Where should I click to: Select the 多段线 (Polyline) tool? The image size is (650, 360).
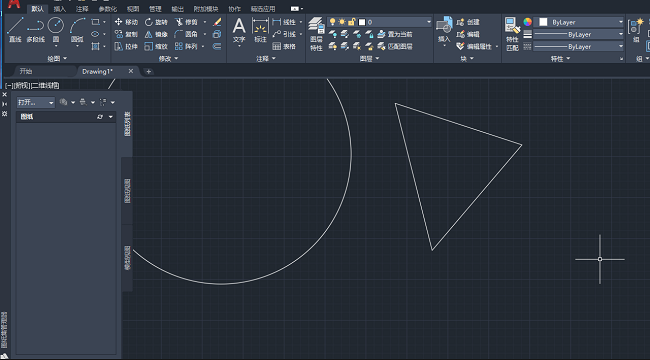coord(36,30)
